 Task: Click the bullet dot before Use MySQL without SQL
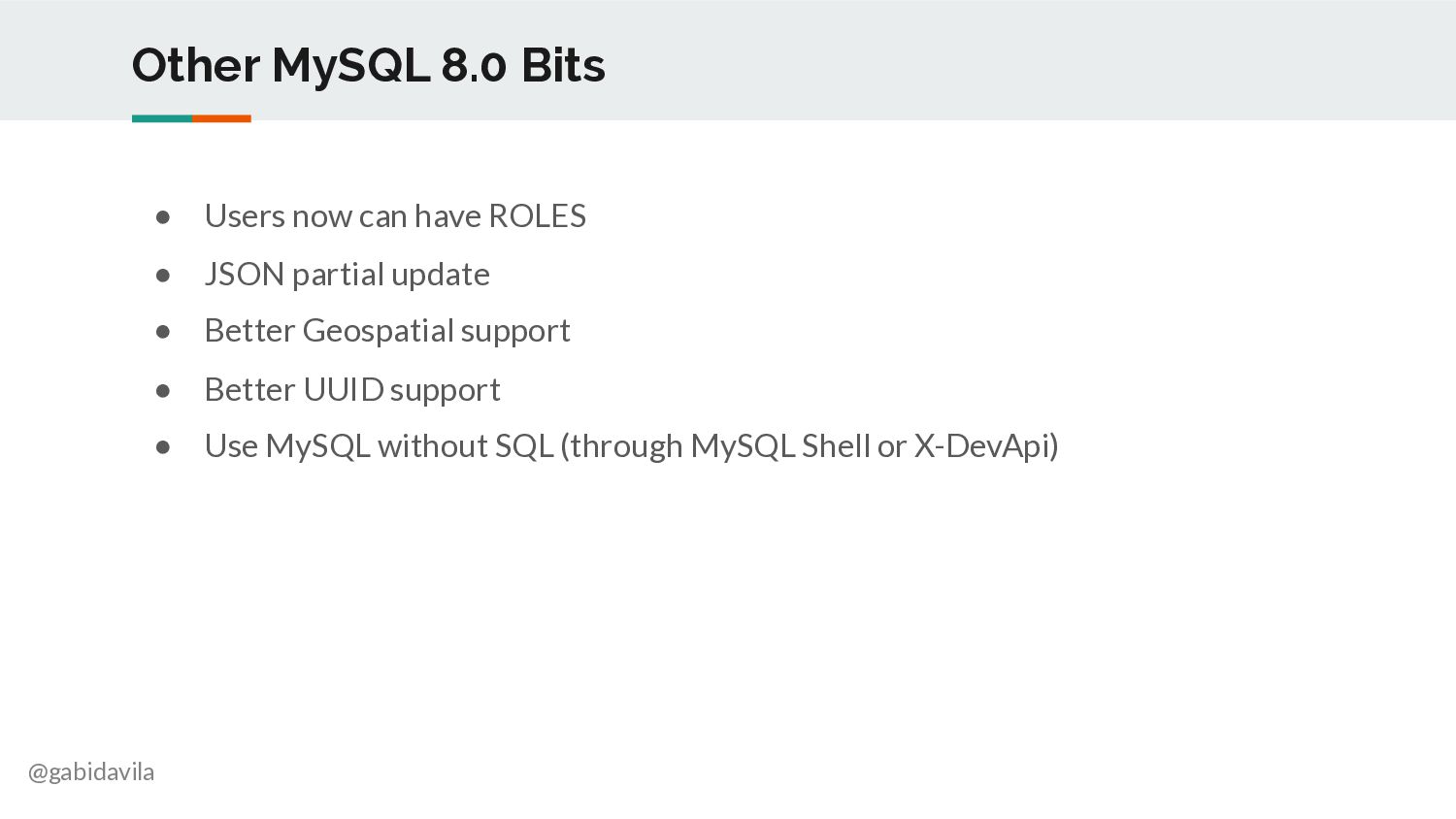(x=163, y=447)
